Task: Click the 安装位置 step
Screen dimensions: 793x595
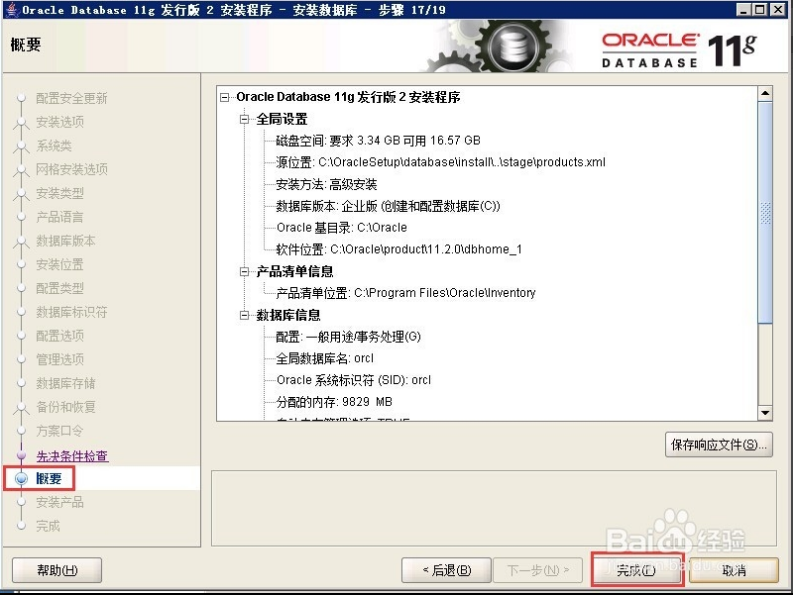Action: tap(60, 264)
